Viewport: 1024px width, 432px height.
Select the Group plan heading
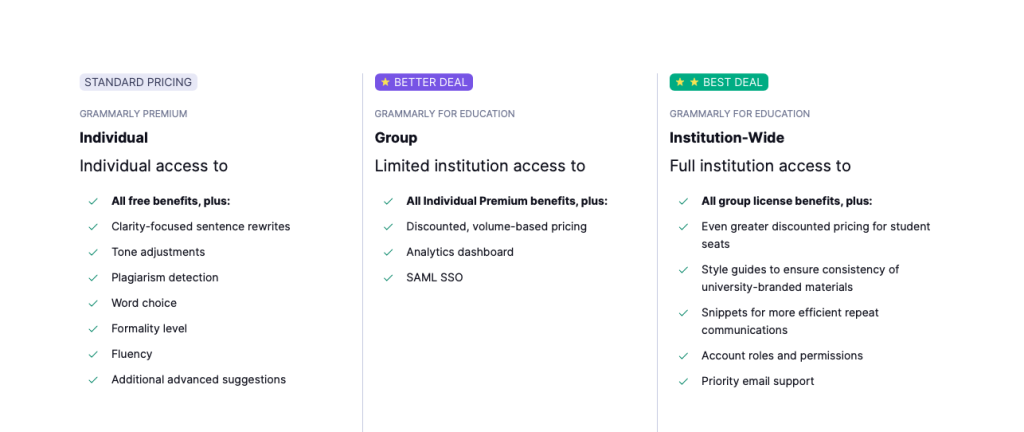click(396, 138)
